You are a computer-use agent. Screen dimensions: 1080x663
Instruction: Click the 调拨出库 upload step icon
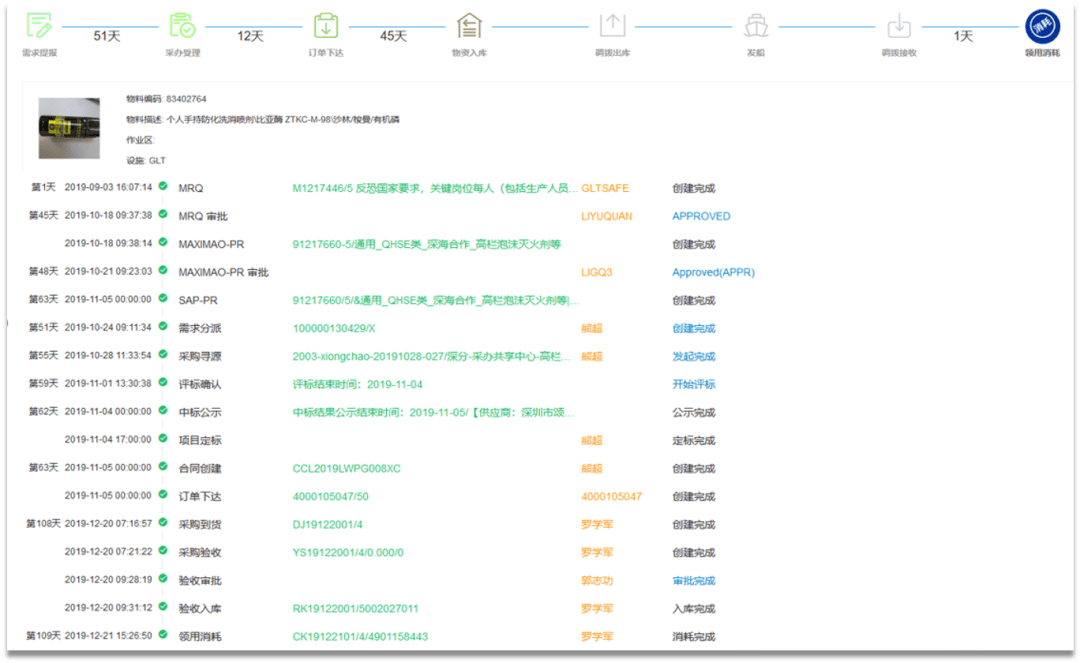coord(612,25)
